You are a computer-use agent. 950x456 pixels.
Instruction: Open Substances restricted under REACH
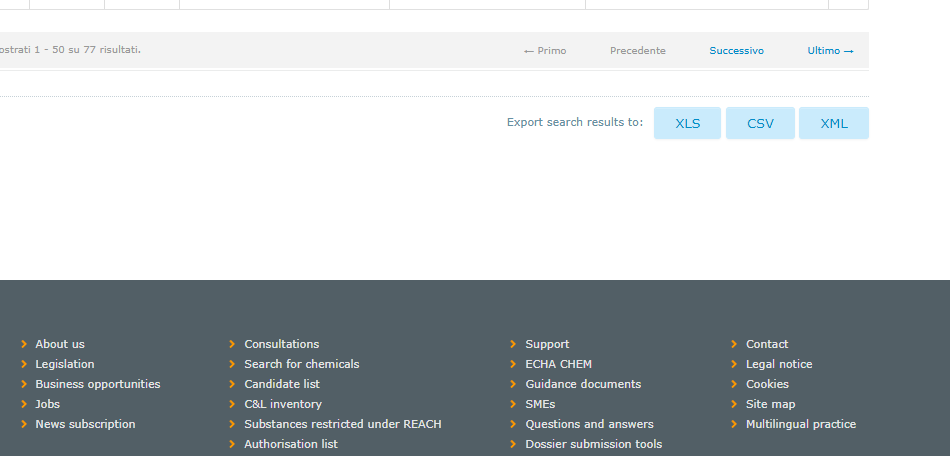[342, 424]
